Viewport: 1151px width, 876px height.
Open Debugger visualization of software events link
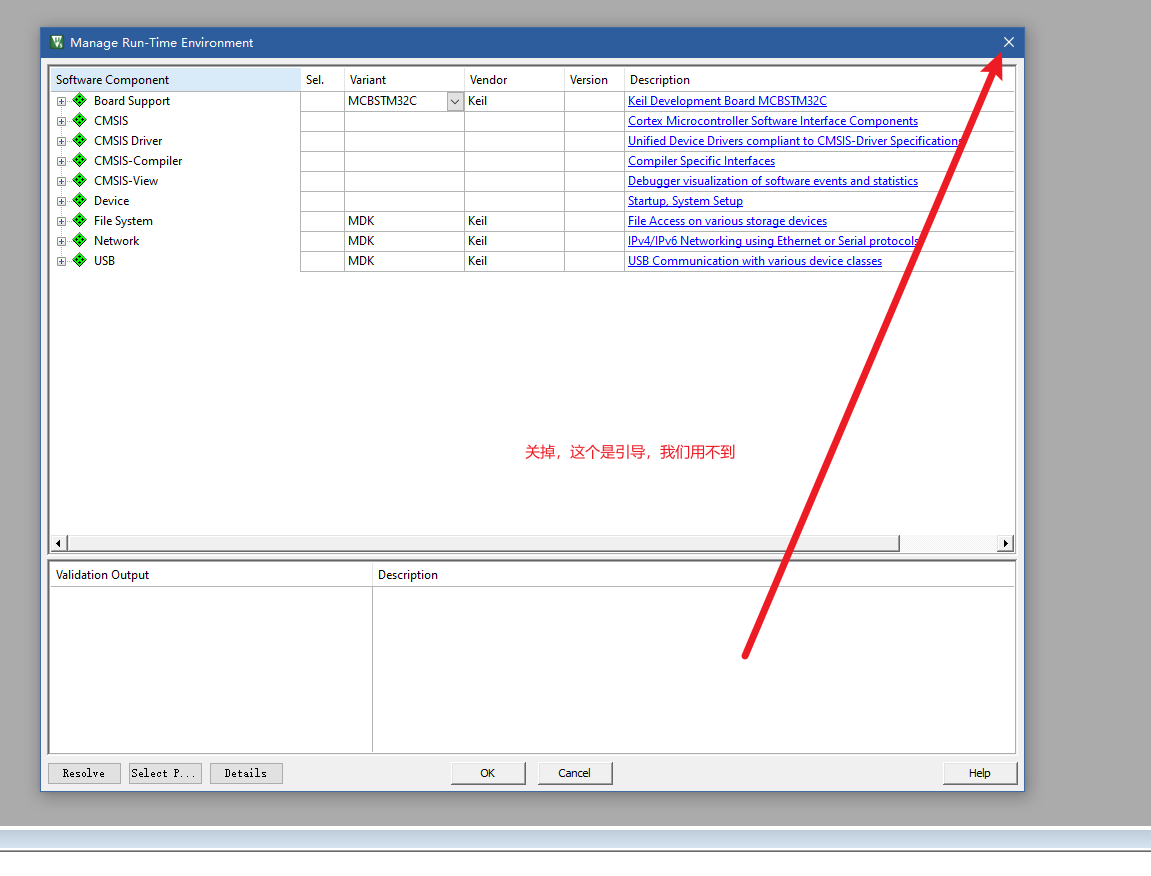click(772, 181)
